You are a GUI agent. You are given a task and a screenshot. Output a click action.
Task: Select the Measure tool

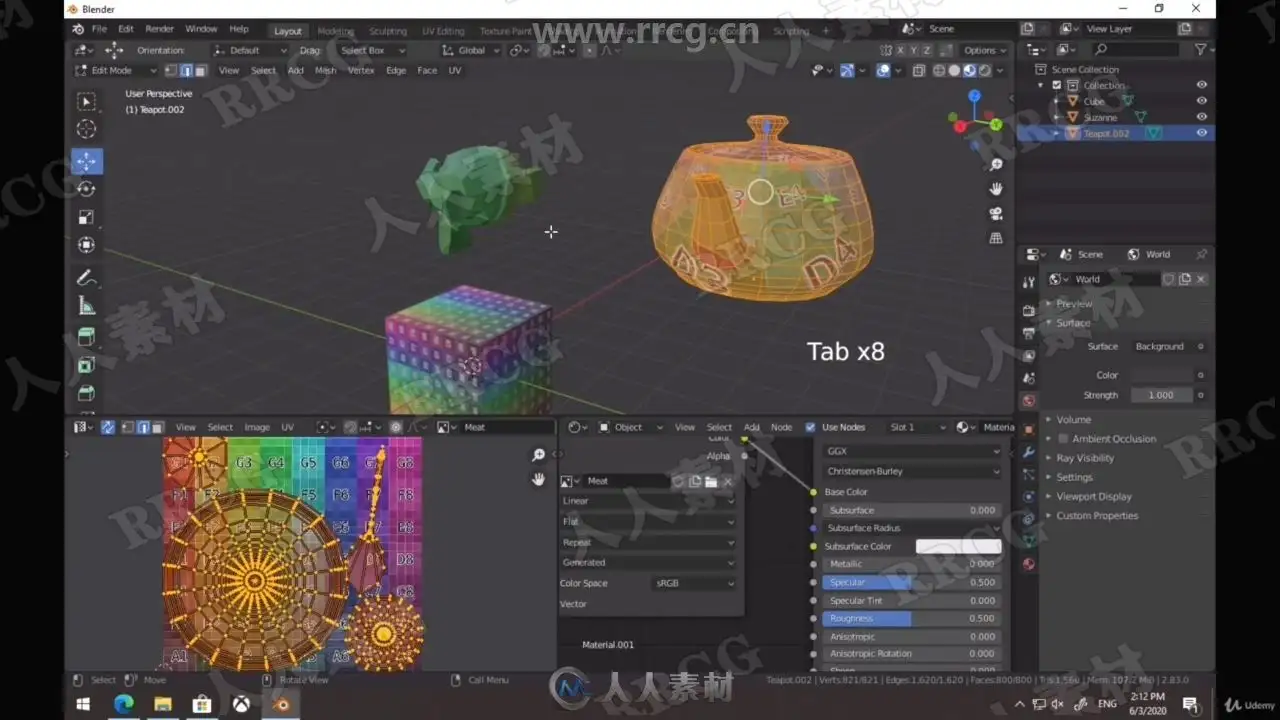[x=87, y=306]
